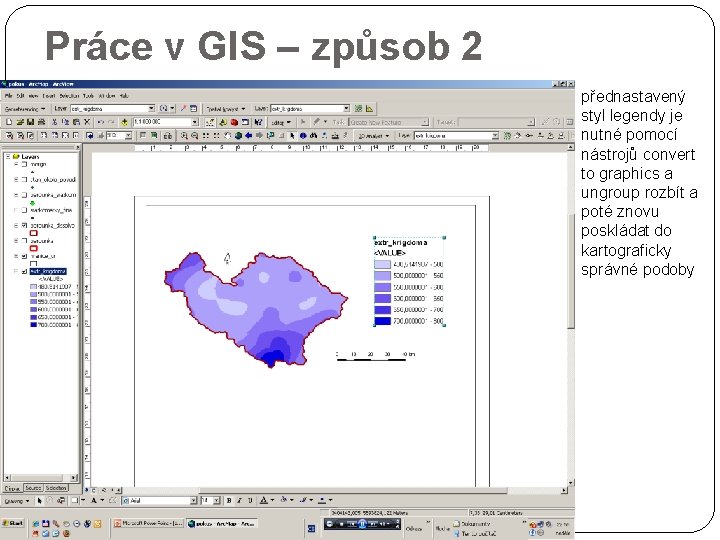Go back to previous extent arrow
The image size is (720, 540).
pyautogui.click(x=248, y=135)
